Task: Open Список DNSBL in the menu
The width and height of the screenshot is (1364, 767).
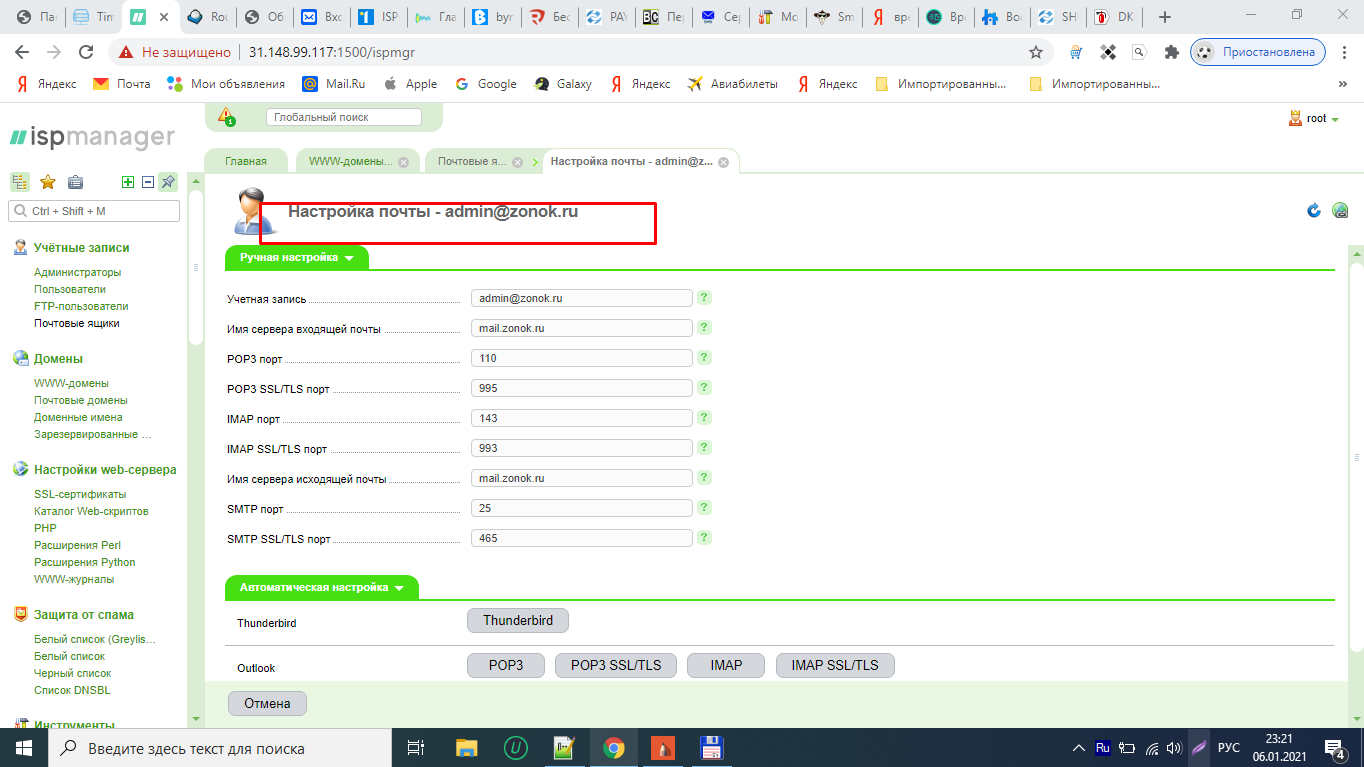Action: tap(72, 690)
